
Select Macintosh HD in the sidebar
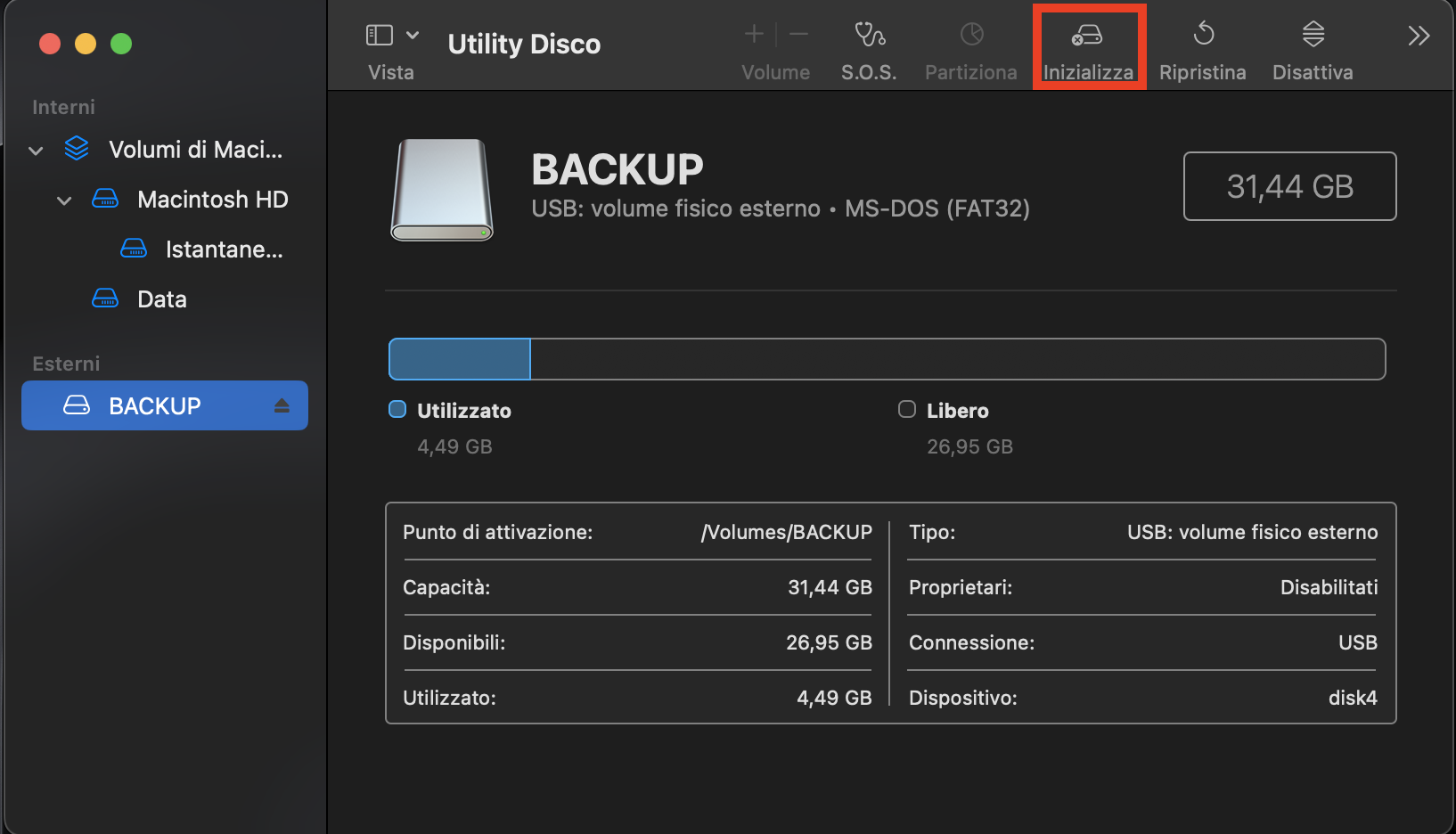tap(212, 200)
